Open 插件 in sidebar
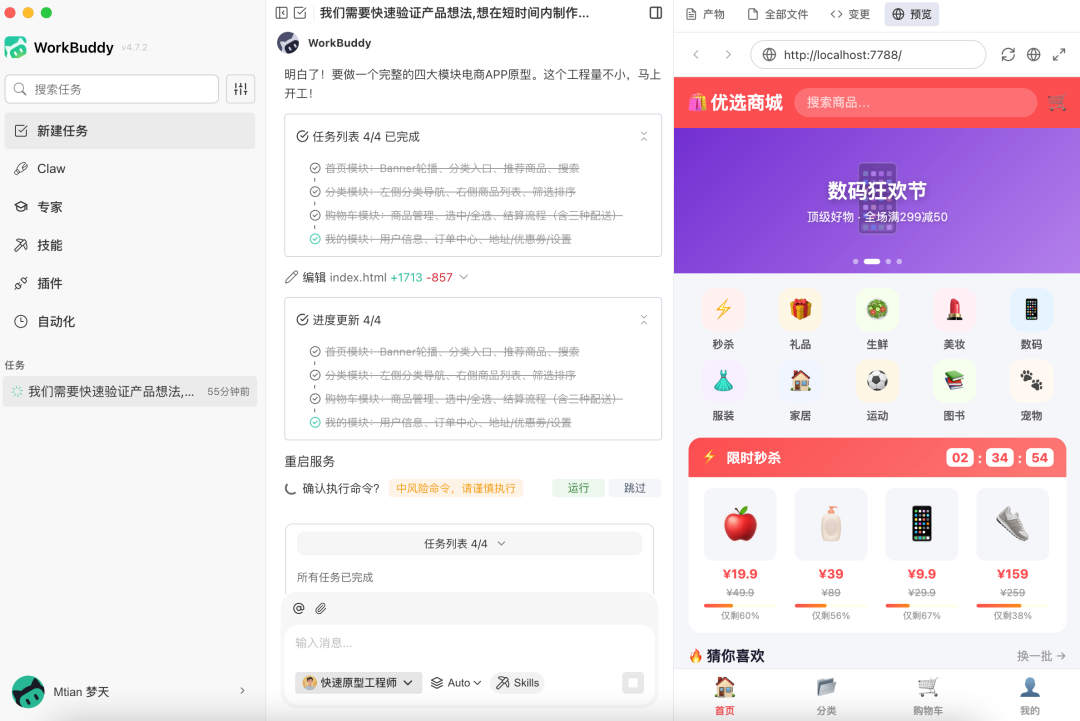1080x721 pixels. pos(129,283)
